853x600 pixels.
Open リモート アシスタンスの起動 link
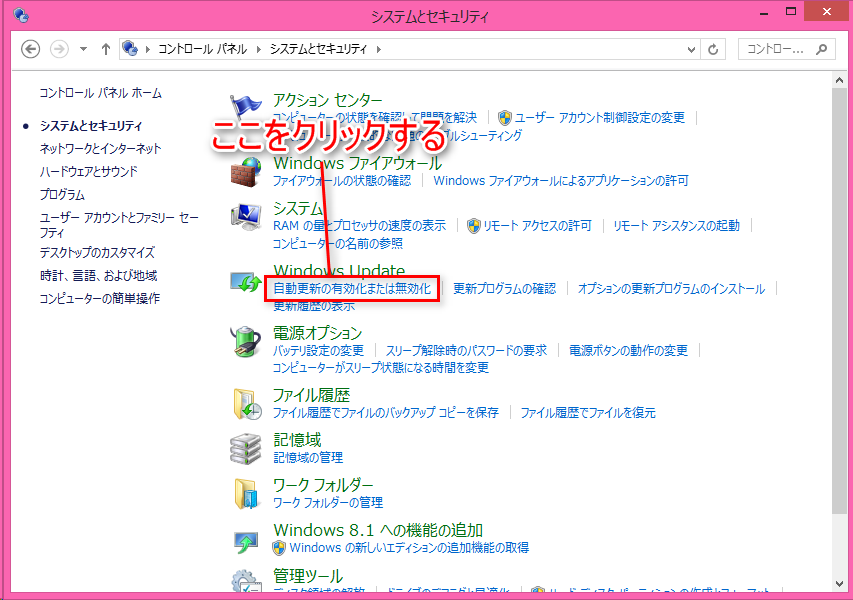[x=676, y=226]
